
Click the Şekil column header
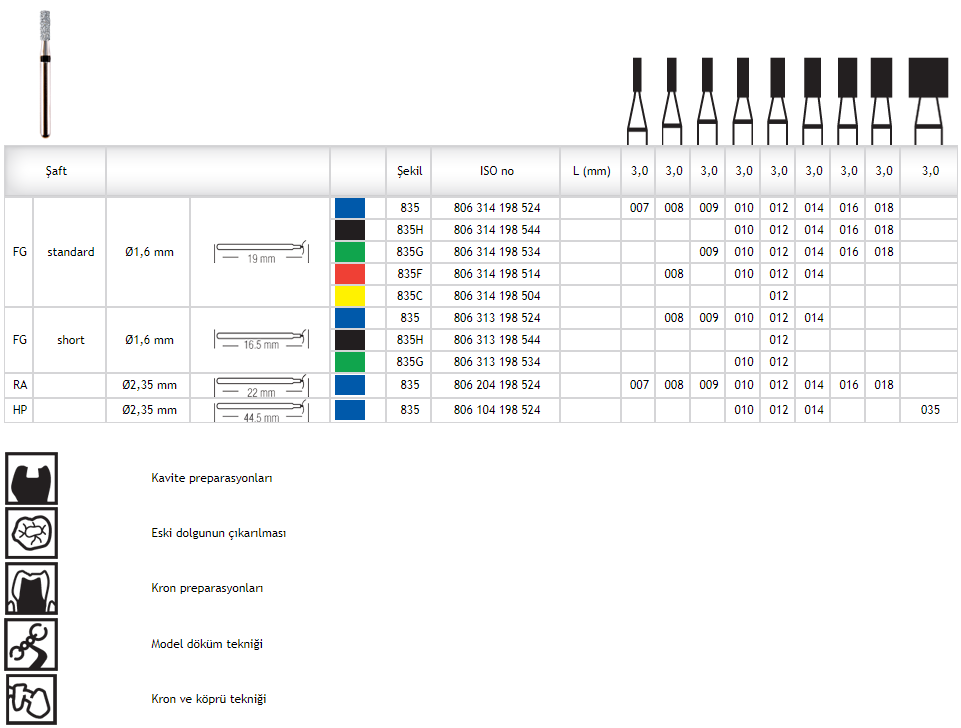pyautogui.click(x=408, y=171)
